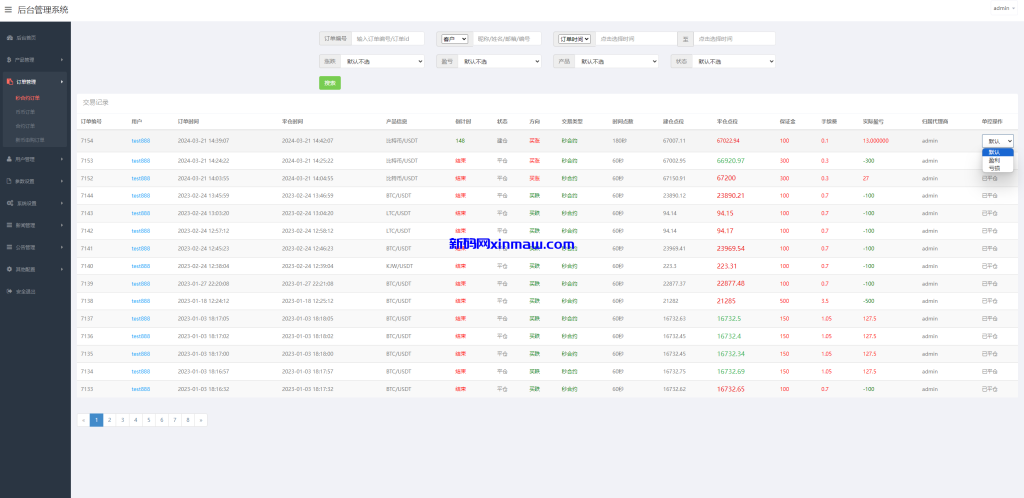Go to page 2 in pagination

pos(110,420)
